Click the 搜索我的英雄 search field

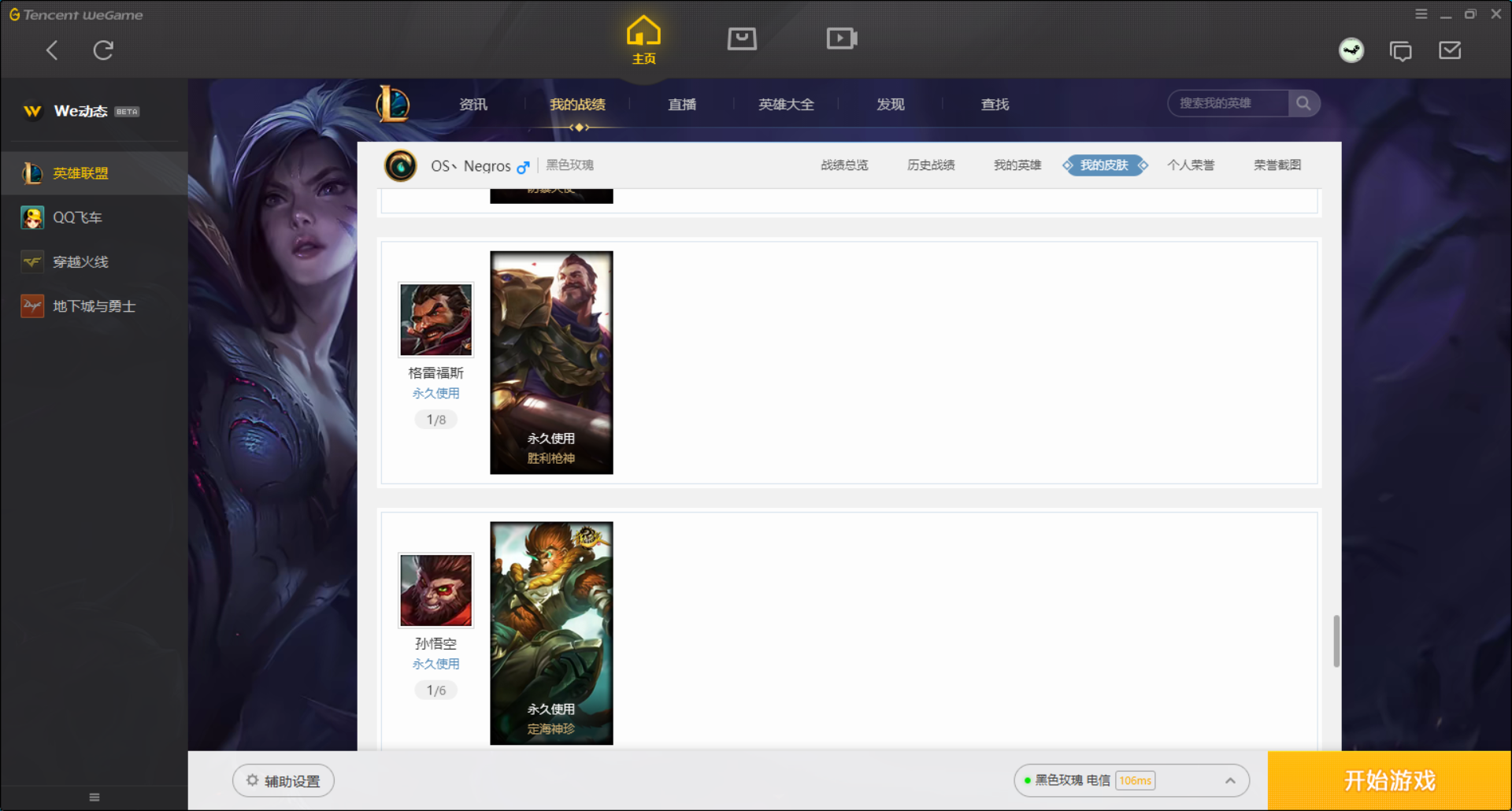pyautogui.click(x=1228, y=103)
